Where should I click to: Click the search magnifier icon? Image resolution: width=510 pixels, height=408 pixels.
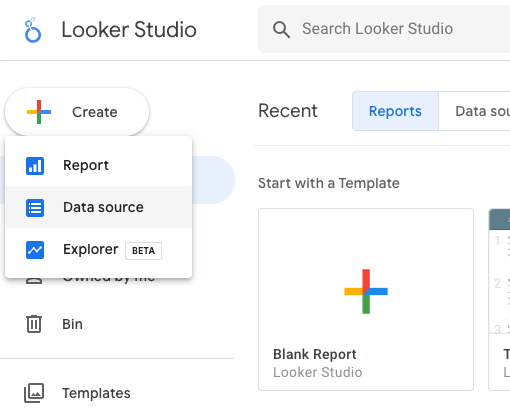281,29
